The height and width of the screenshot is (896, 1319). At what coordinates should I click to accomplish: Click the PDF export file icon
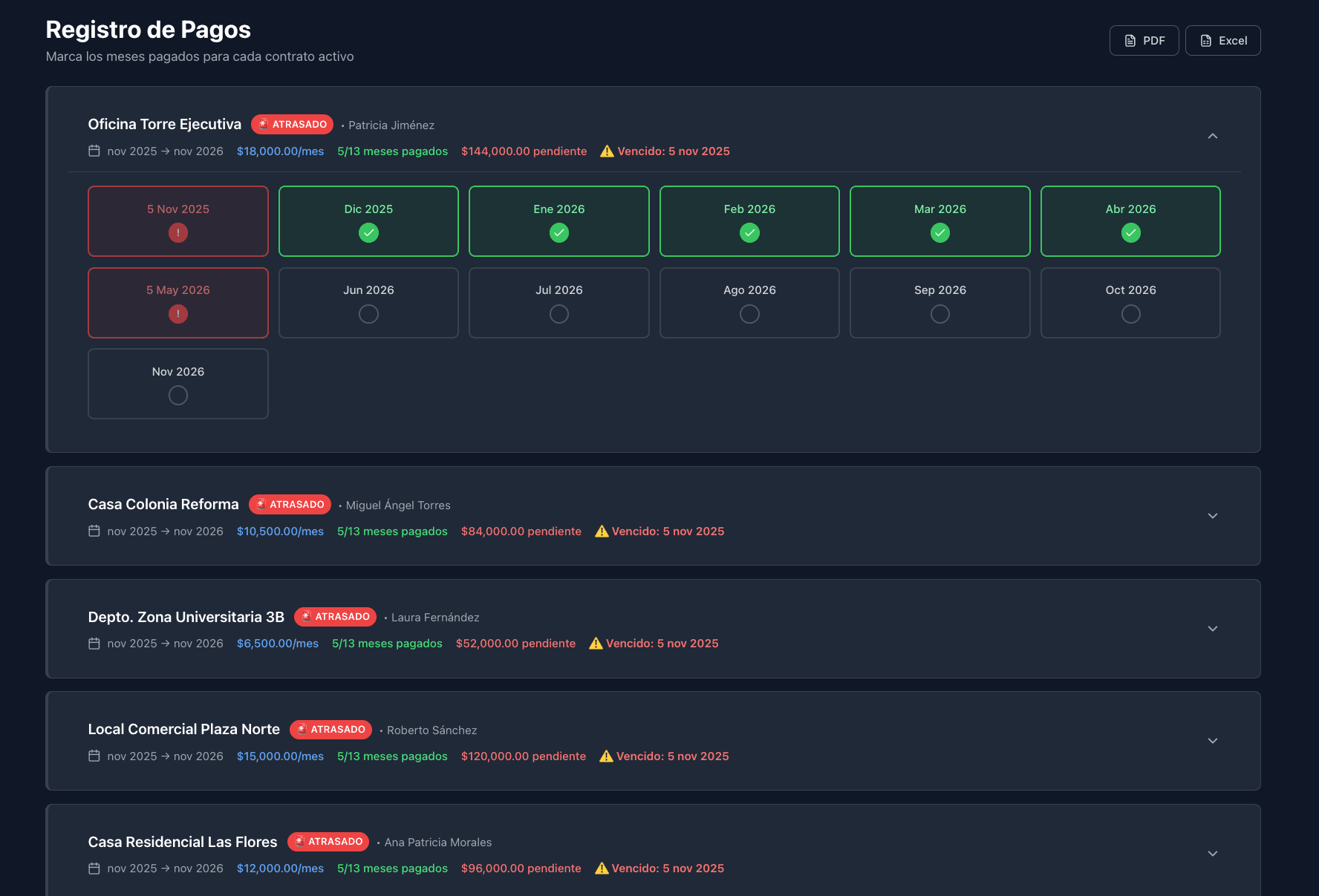1130,41
